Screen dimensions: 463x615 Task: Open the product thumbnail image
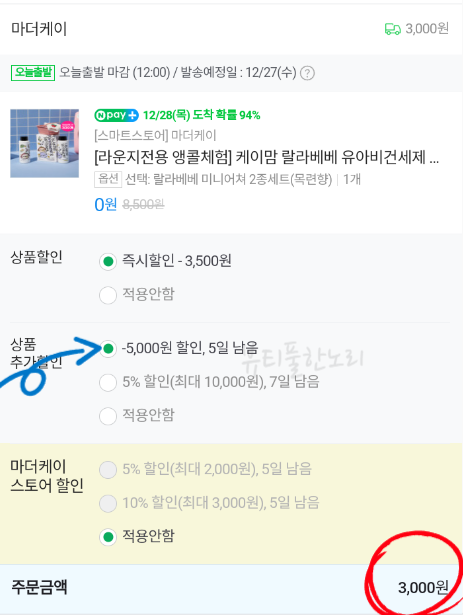tap(45, 143)
